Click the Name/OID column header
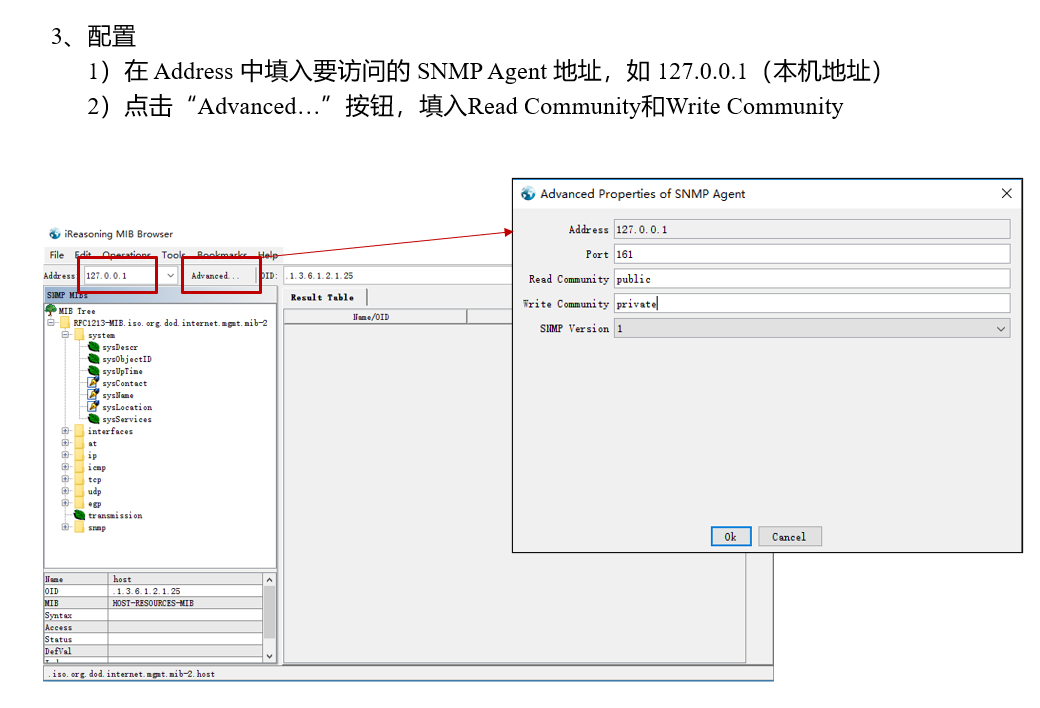This screenshot has height=708, width=1040. pos(375,317)
